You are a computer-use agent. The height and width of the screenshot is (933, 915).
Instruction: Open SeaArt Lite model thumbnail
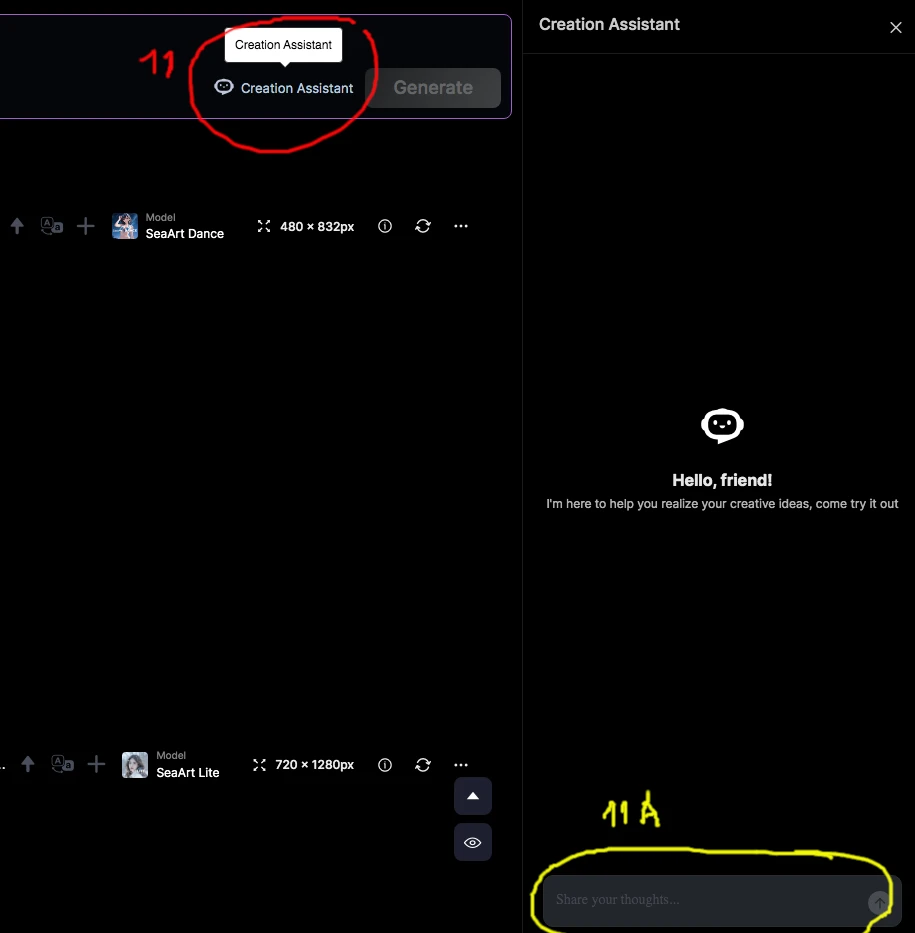coord(135,765)
